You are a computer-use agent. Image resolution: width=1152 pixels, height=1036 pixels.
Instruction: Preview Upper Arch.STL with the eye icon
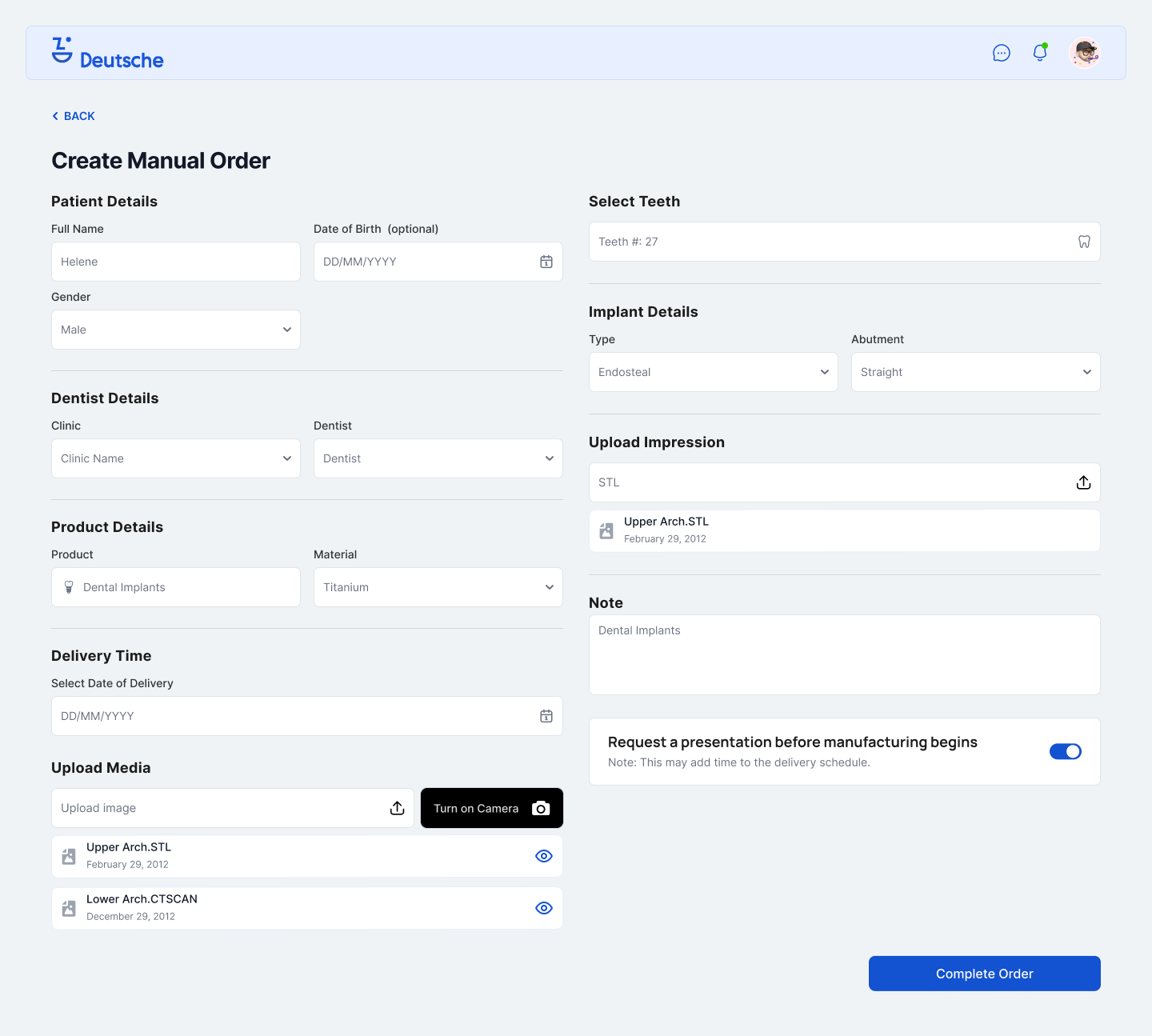[x=544, y=856]
